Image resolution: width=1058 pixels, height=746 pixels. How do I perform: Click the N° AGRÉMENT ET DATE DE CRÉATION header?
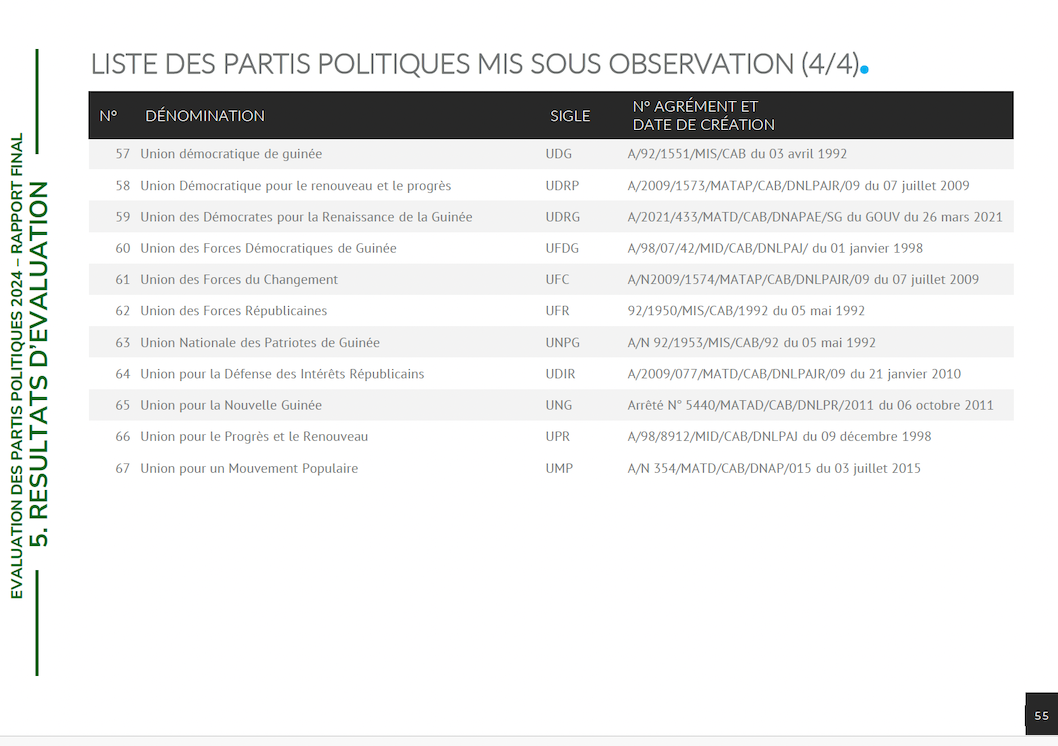tap(703, 116)
